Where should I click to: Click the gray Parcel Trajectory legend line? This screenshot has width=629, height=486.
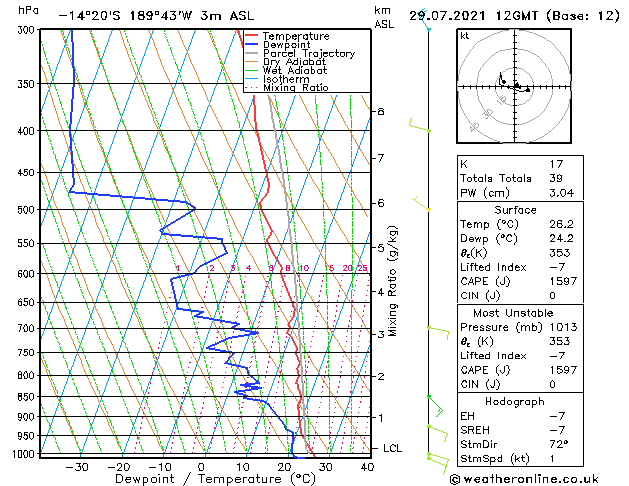click(x=251, y=53)
